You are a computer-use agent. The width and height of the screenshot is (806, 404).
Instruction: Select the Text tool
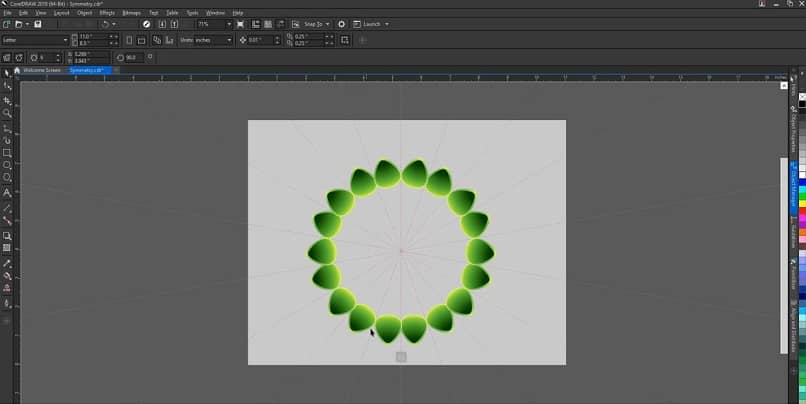pyautogui.click(x=7, y=193)
